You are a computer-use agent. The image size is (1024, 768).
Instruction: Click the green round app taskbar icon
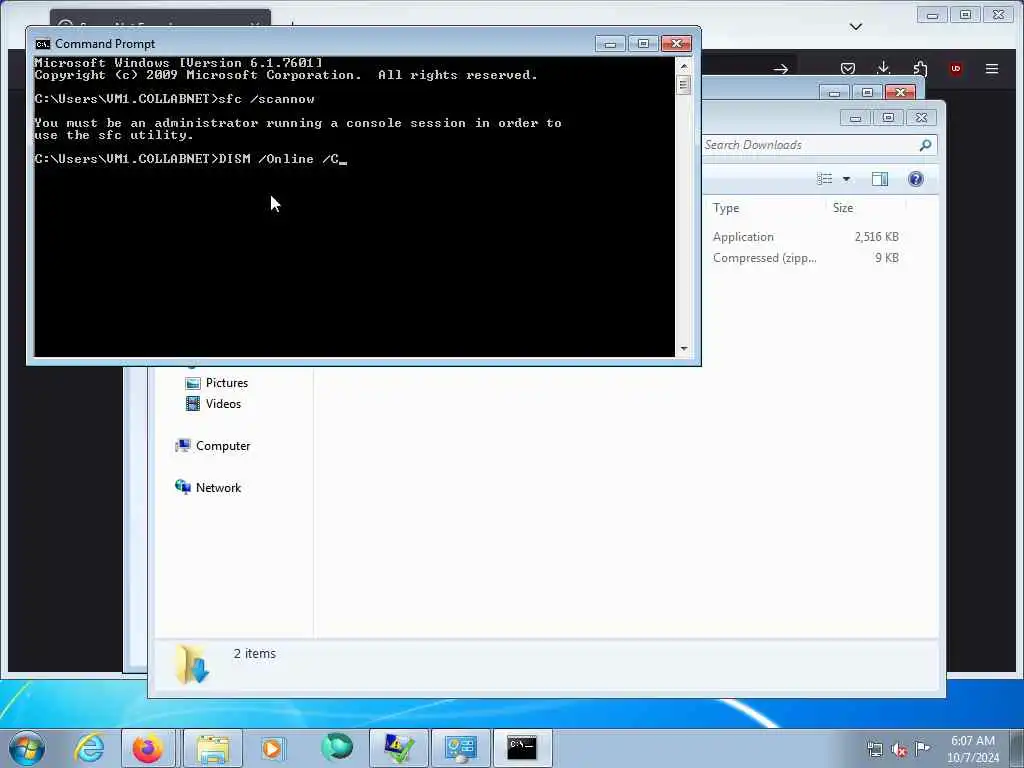[337, 748]
